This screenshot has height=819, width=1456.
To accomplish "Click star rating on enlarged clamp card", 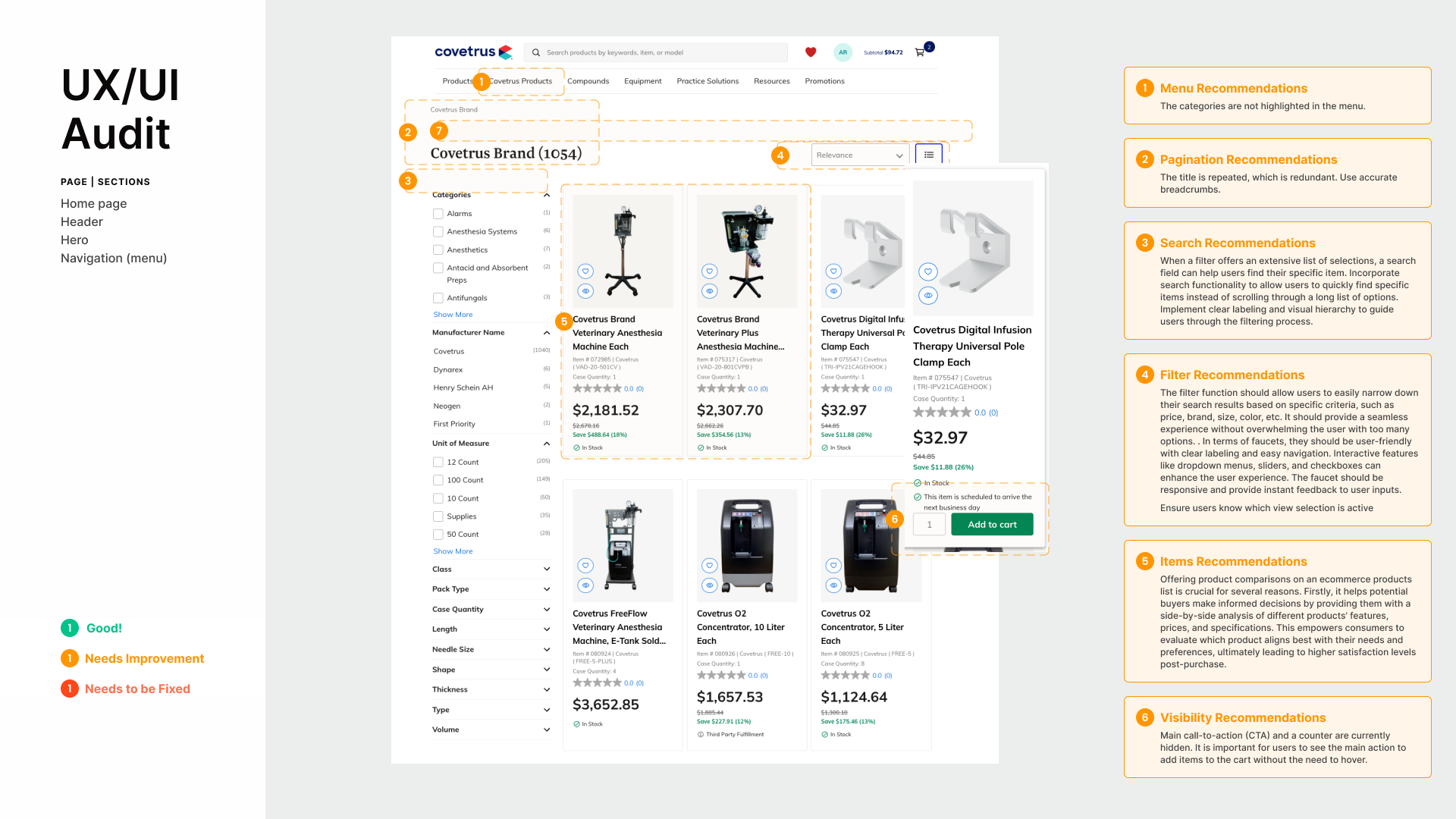I will pos(943,413).
